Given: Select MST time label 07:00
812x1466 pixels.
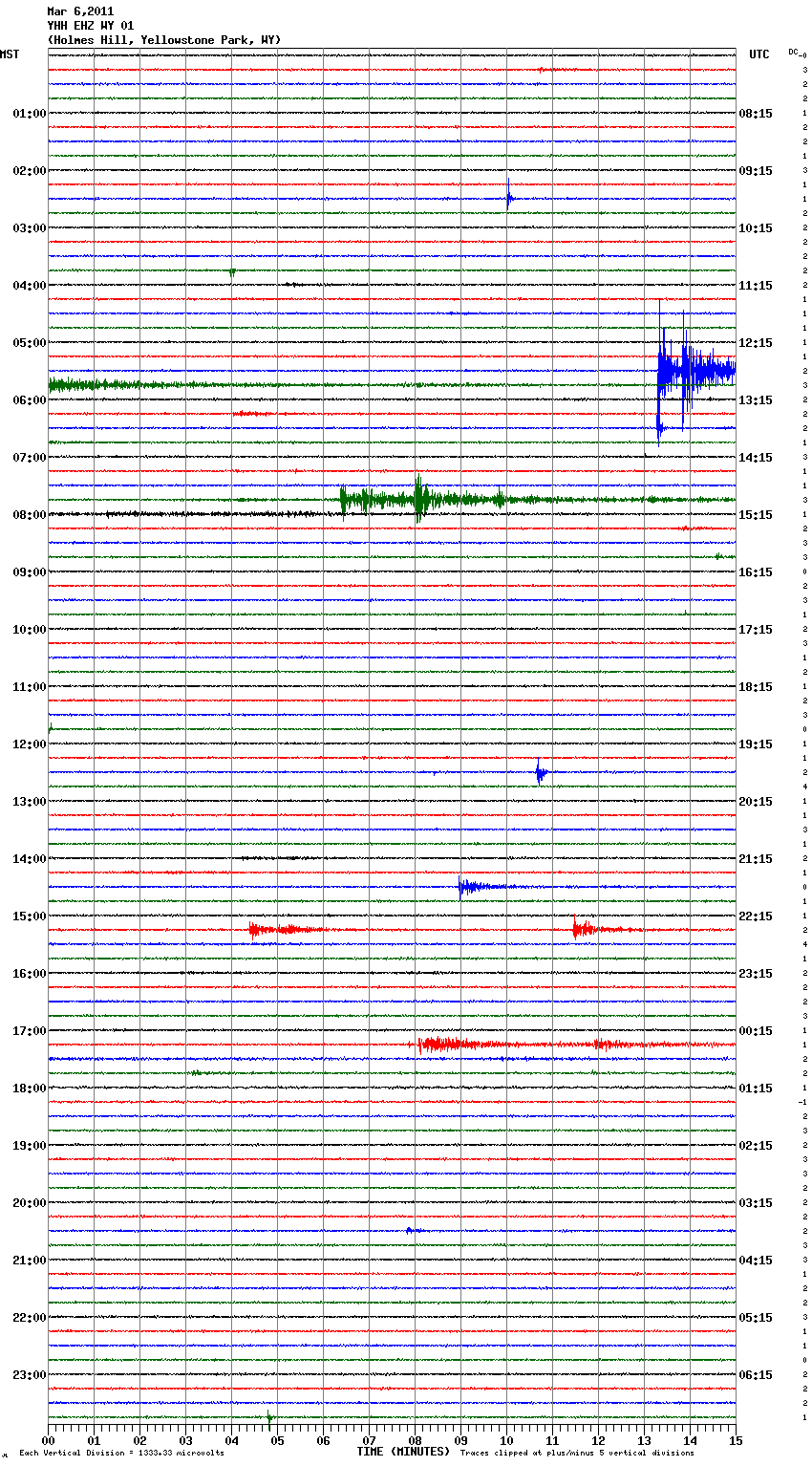Looking at the screenshot, I should tap(30, 458).
